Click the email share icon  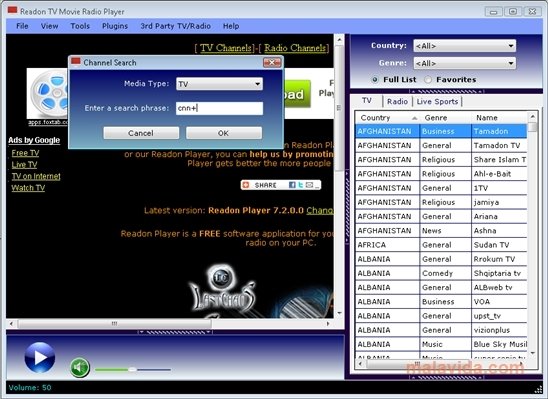pyautogui.click(x=309, y=185)
